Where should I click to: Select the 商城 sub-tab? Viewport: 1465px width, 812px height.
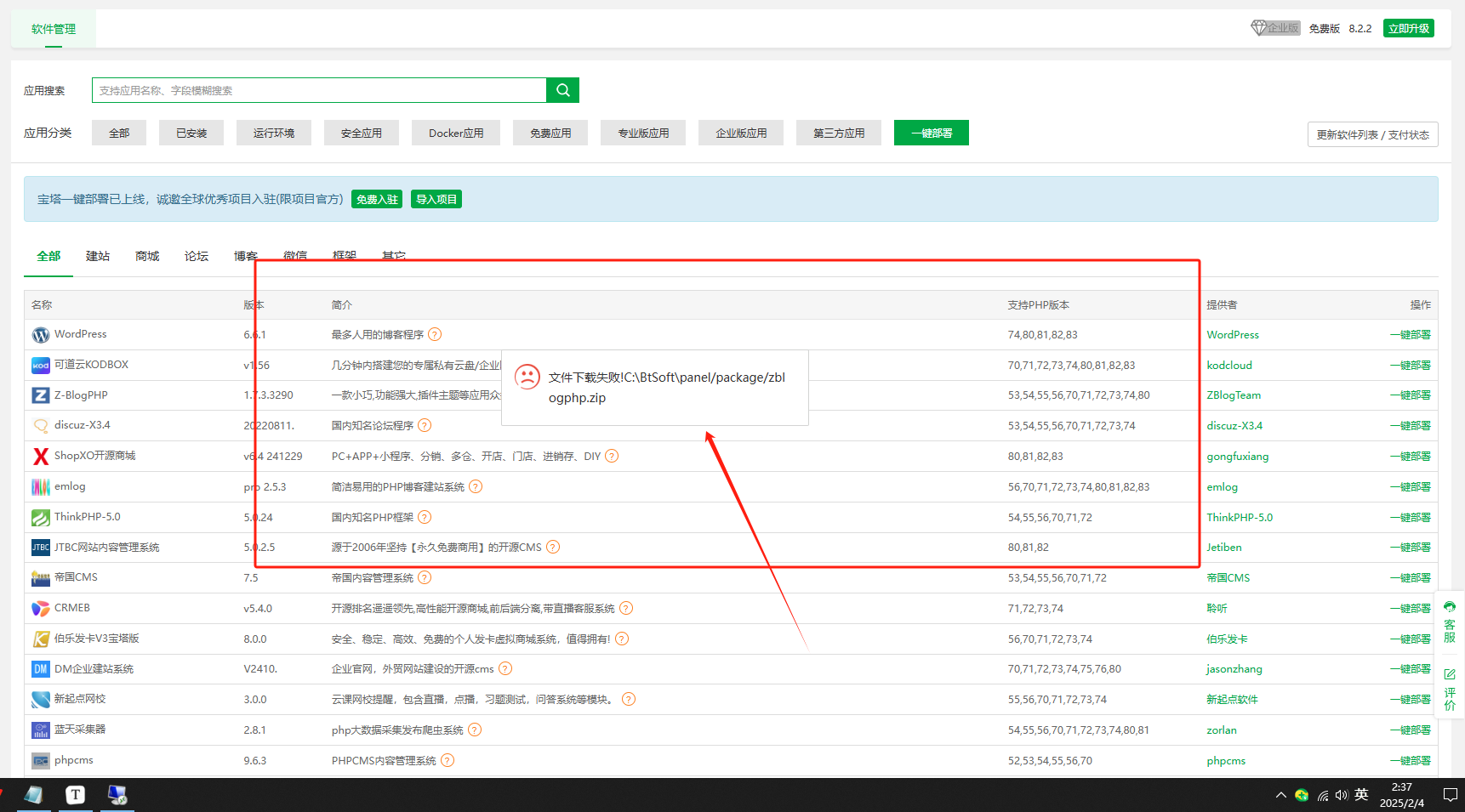[147, 256]
